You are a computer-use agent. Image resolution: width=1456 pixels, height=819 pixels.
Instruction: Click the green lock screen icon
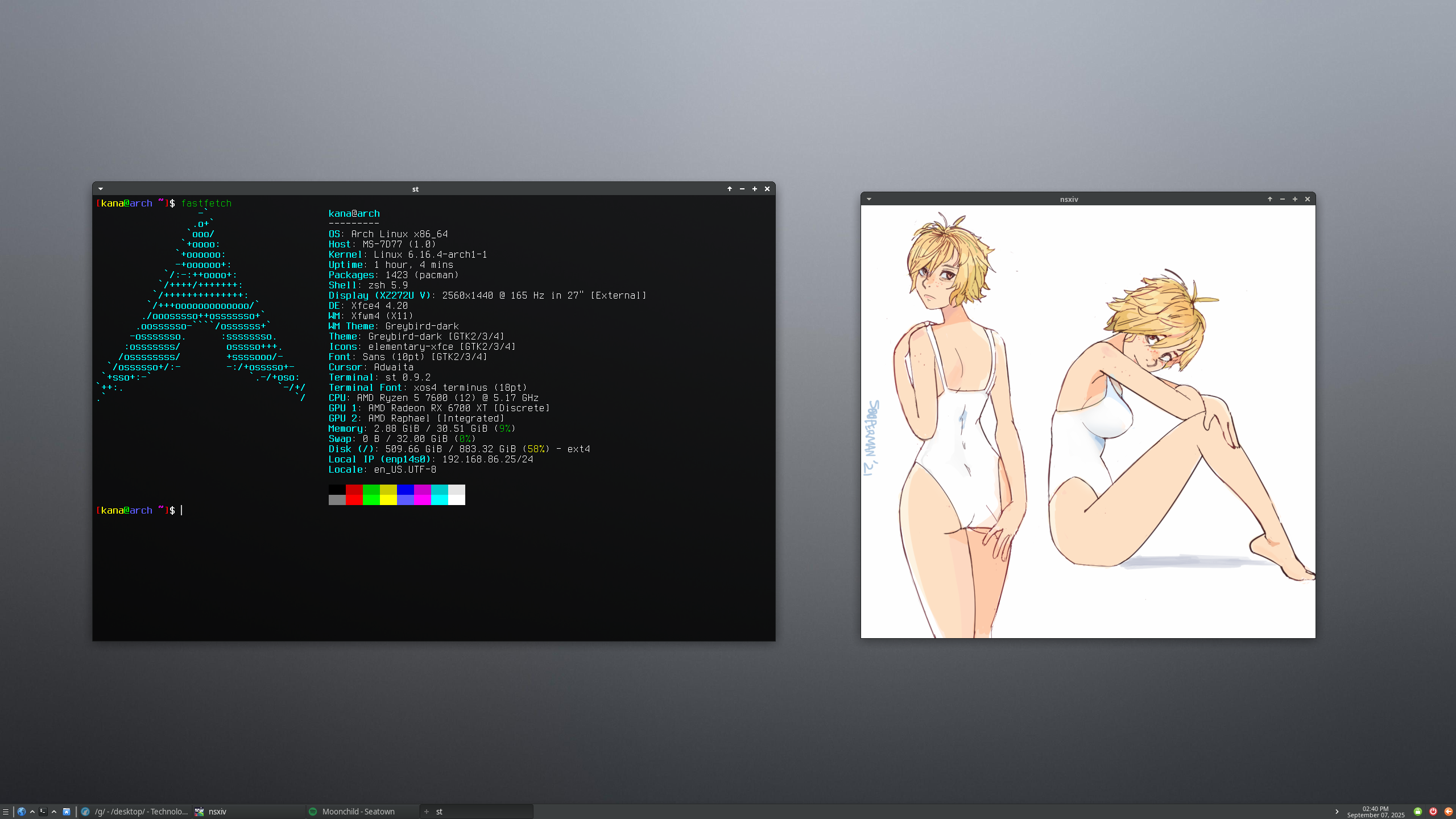[x=1418, y=812]
